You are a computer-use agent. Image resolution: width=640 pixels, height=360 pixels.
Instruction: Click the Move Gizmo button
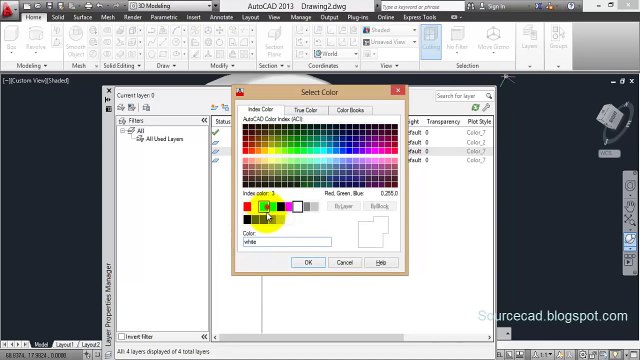tap(493, 39)
